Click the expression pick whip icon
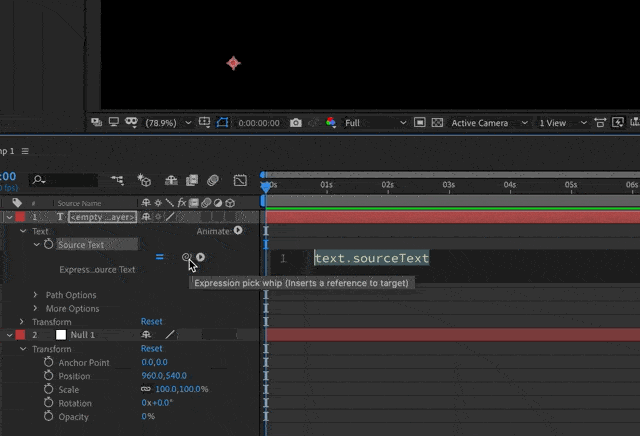This screenshot has width=640, height=436. point(186,257)
